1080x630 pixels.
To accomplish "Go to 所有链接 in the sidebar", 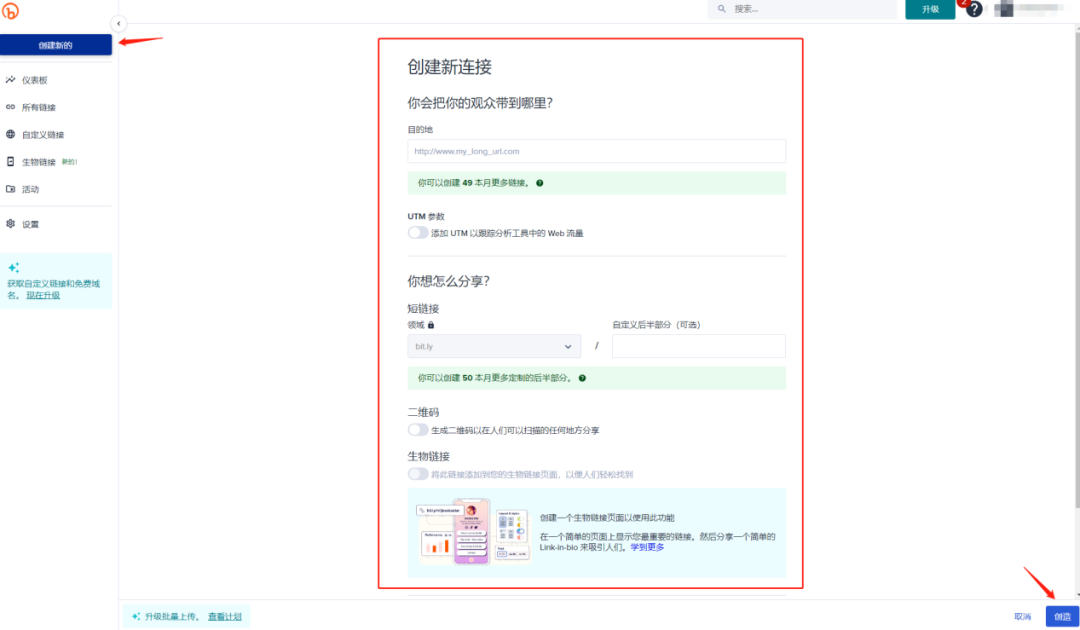I will 38,107.
